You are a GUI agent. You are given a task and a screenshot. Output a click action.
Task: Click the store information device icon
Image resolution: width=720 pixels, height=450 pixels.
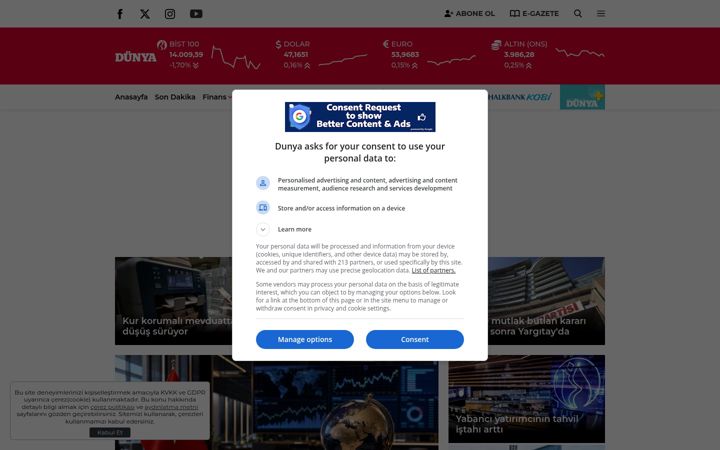pos(263,208)
